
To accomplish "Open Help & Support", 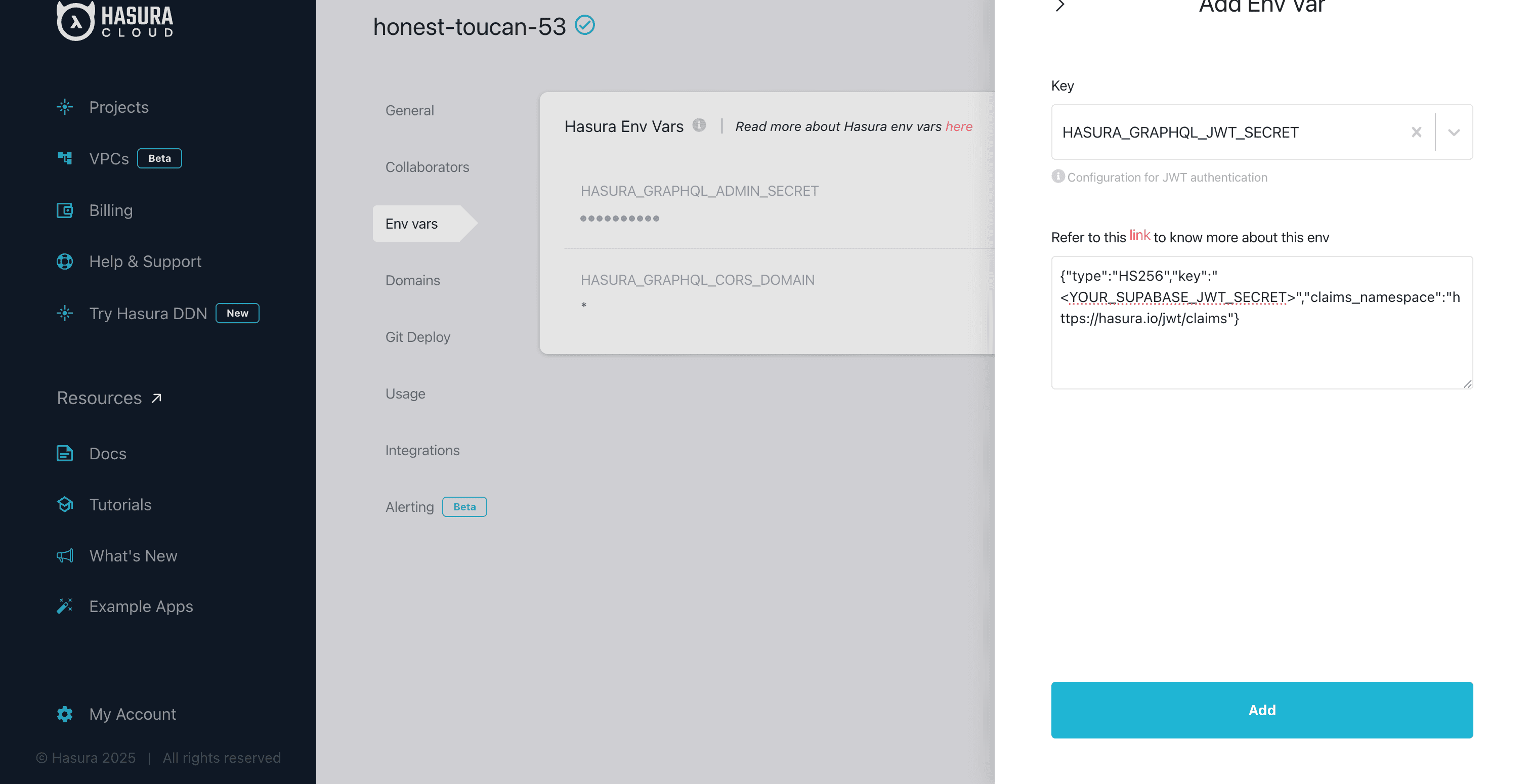I will tap(145, 262).
